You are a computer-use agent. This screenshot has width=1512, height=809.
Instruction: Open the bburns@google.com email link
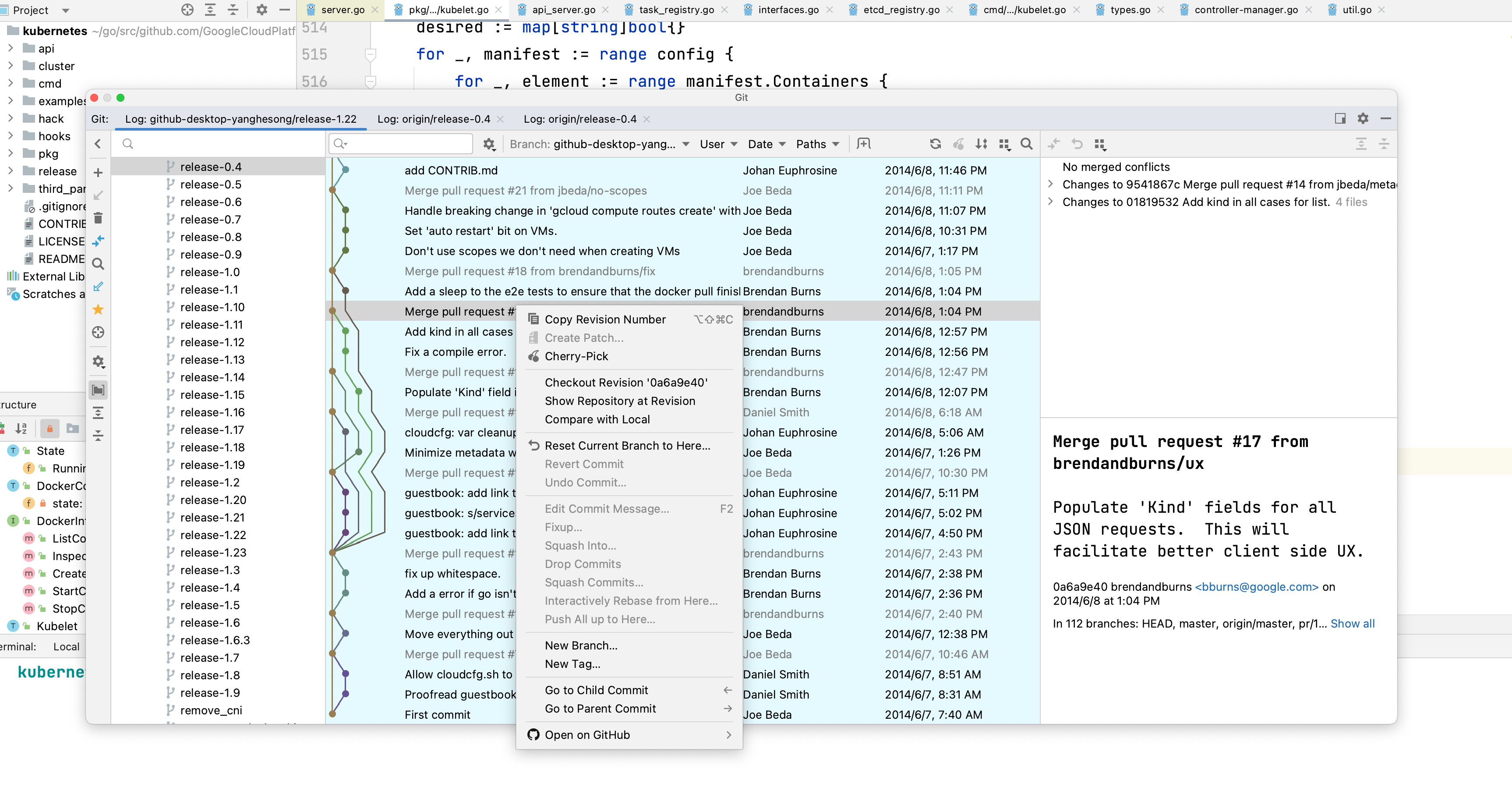1256,586
